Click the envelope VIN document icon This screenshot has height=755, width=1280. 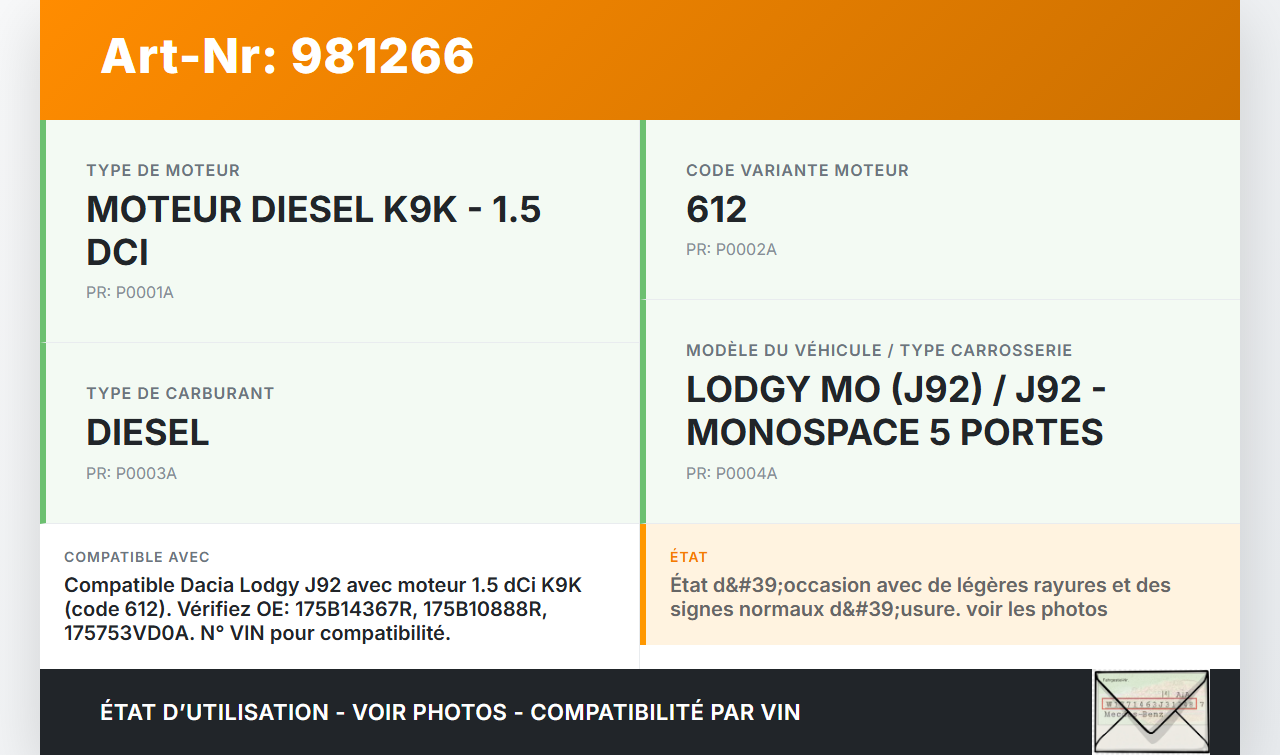click(1151, 711)
